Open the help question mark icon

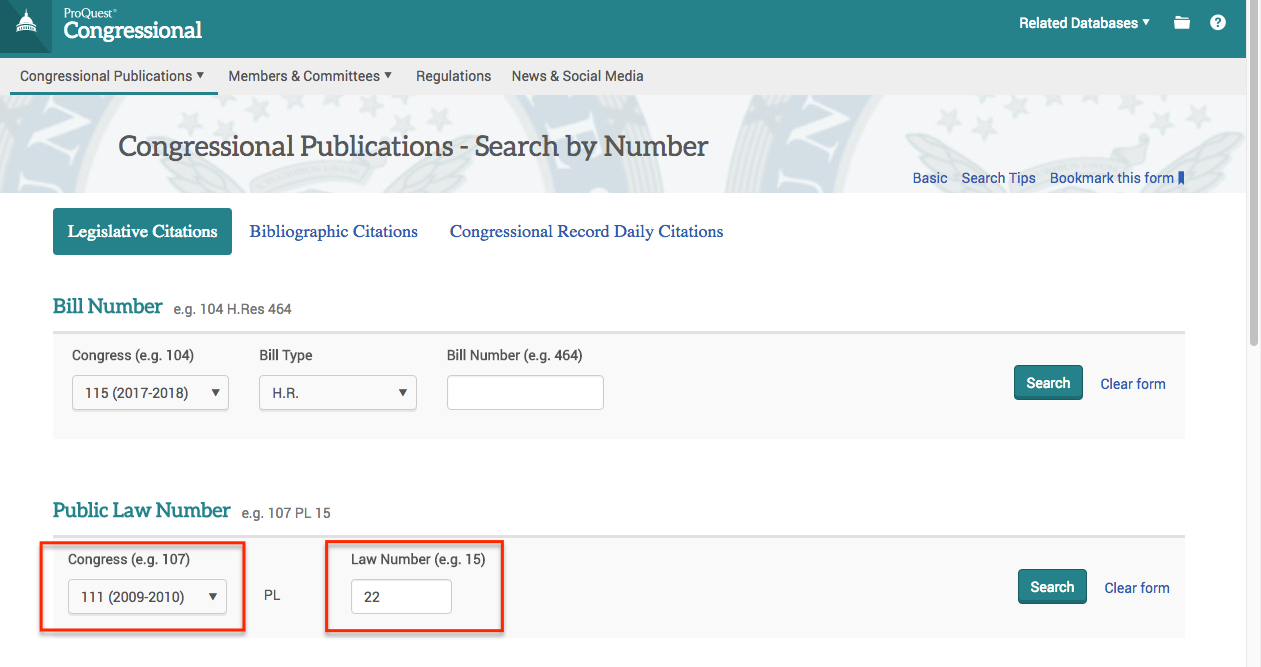[1218, 22]
